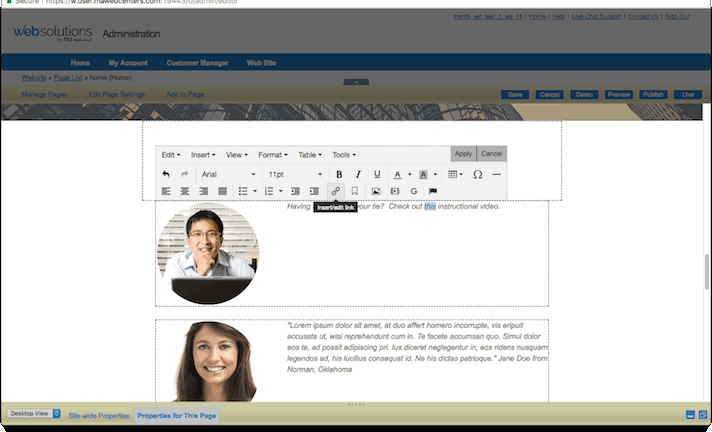Click the G icon in the toolbar
This screenshot has width=712, height=432.
point(414,191)
